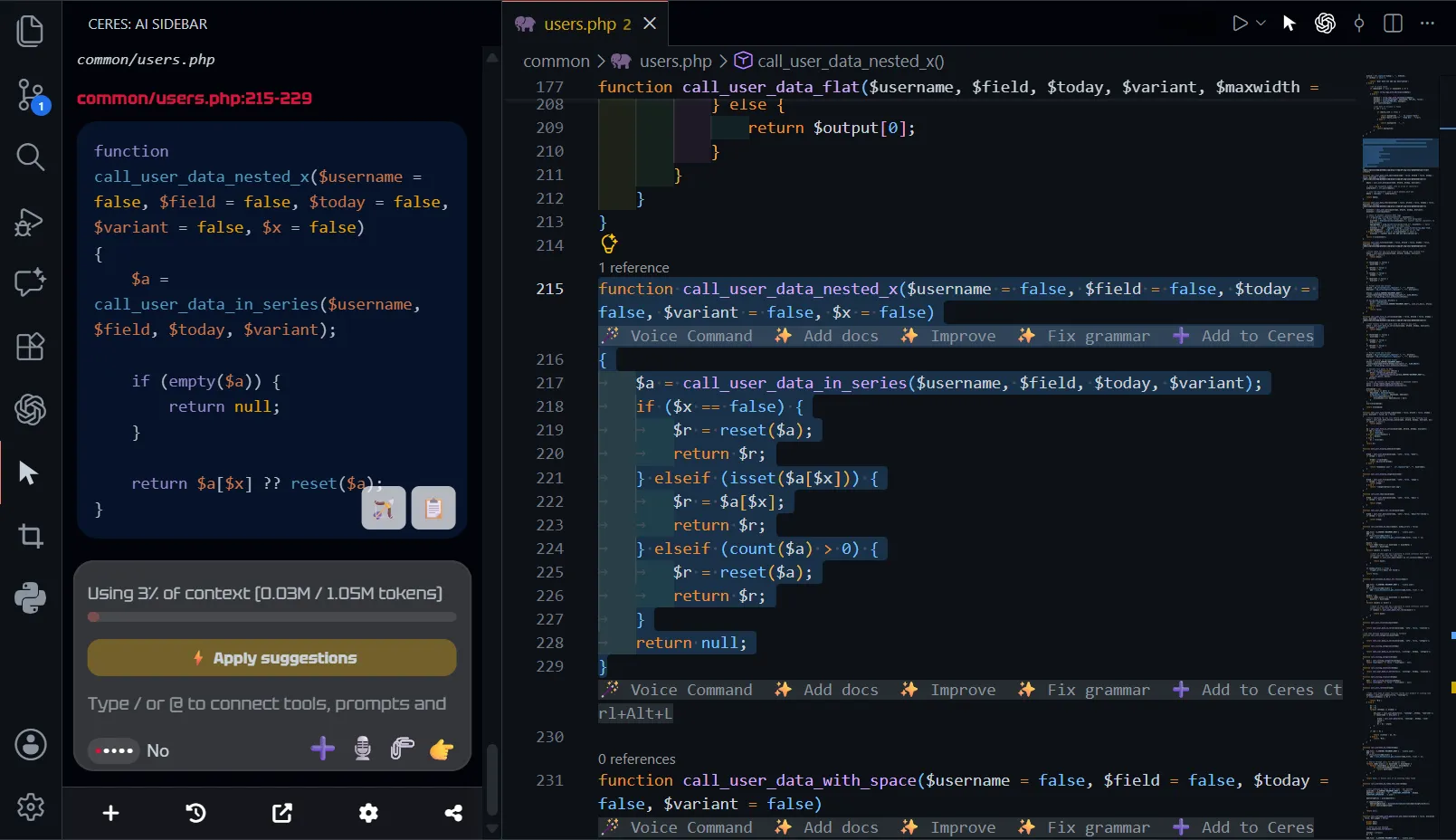The height and width of the screenshot is (840, 1456).
Task: Run the PHP file with play icon
Action: [x=1240, y=24]
